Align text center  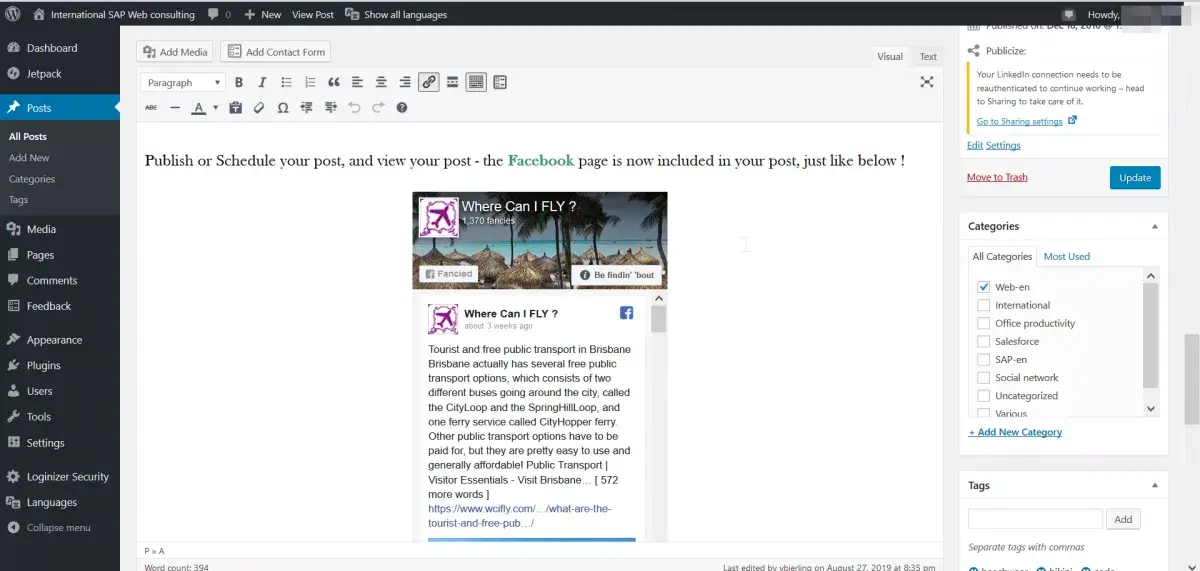point(381,82)
